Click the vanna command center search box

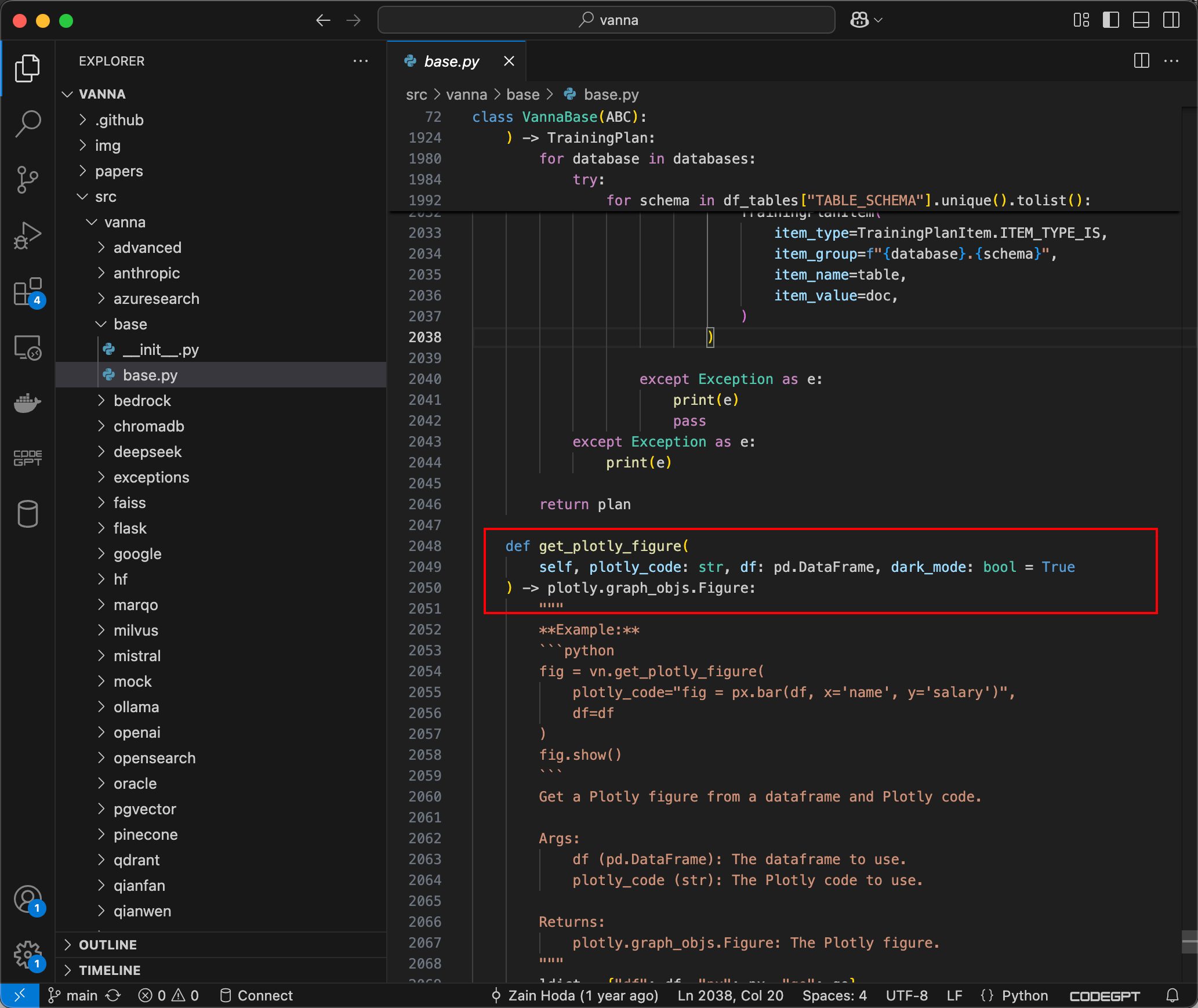click(x=606, y=20)
